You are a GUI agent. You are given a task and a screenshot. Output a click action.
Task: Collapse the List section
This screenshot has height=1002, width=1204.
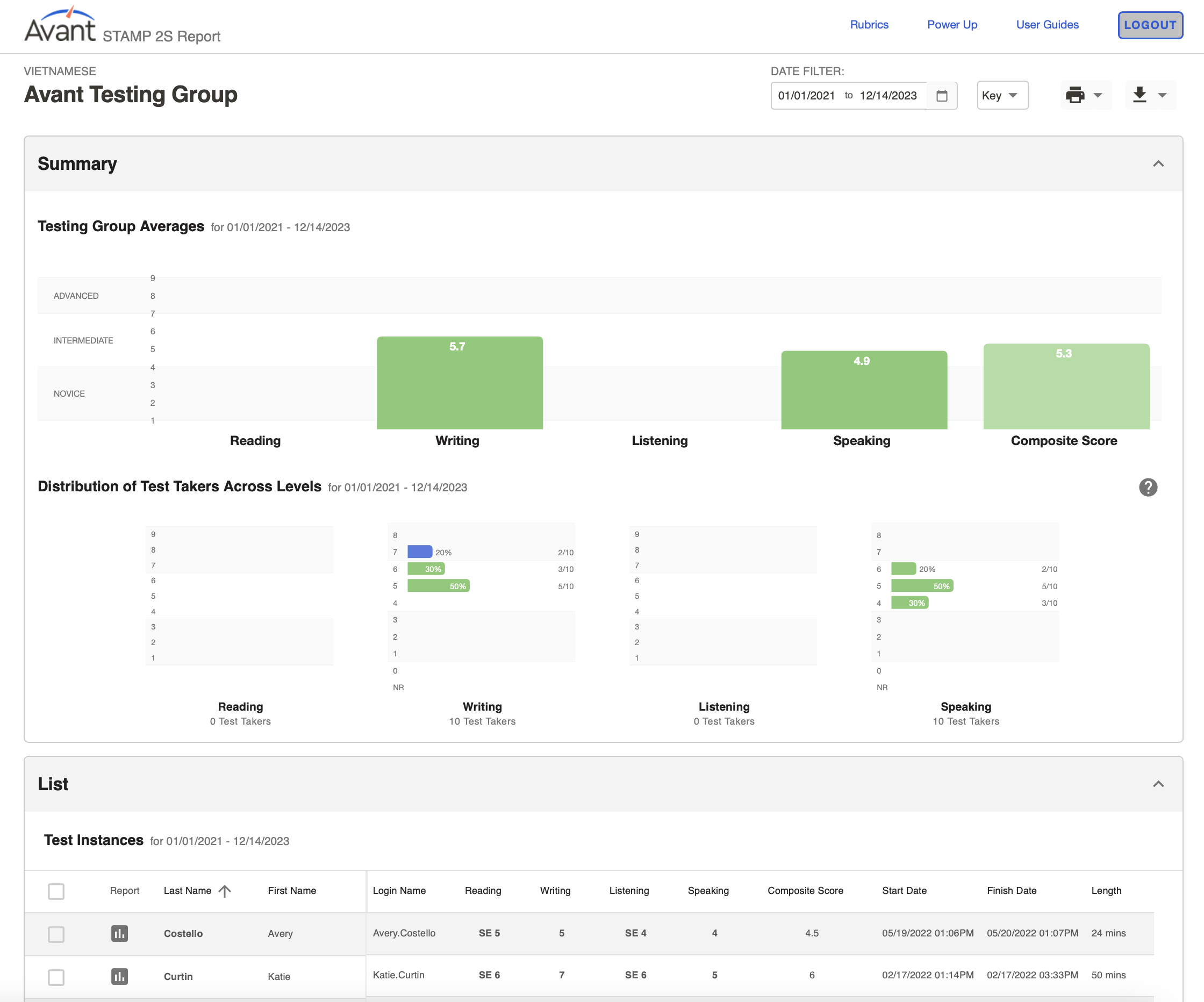coord(1158,783)
